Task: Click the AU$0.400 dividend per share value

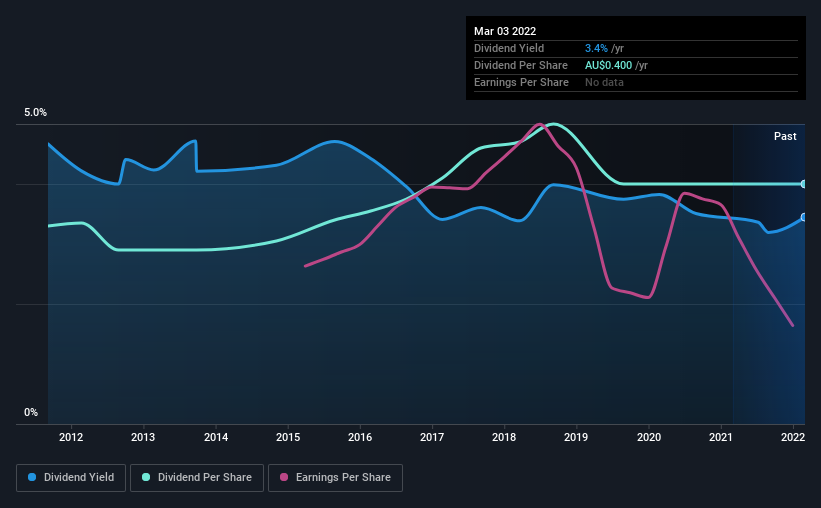Action: click(608, 65)
